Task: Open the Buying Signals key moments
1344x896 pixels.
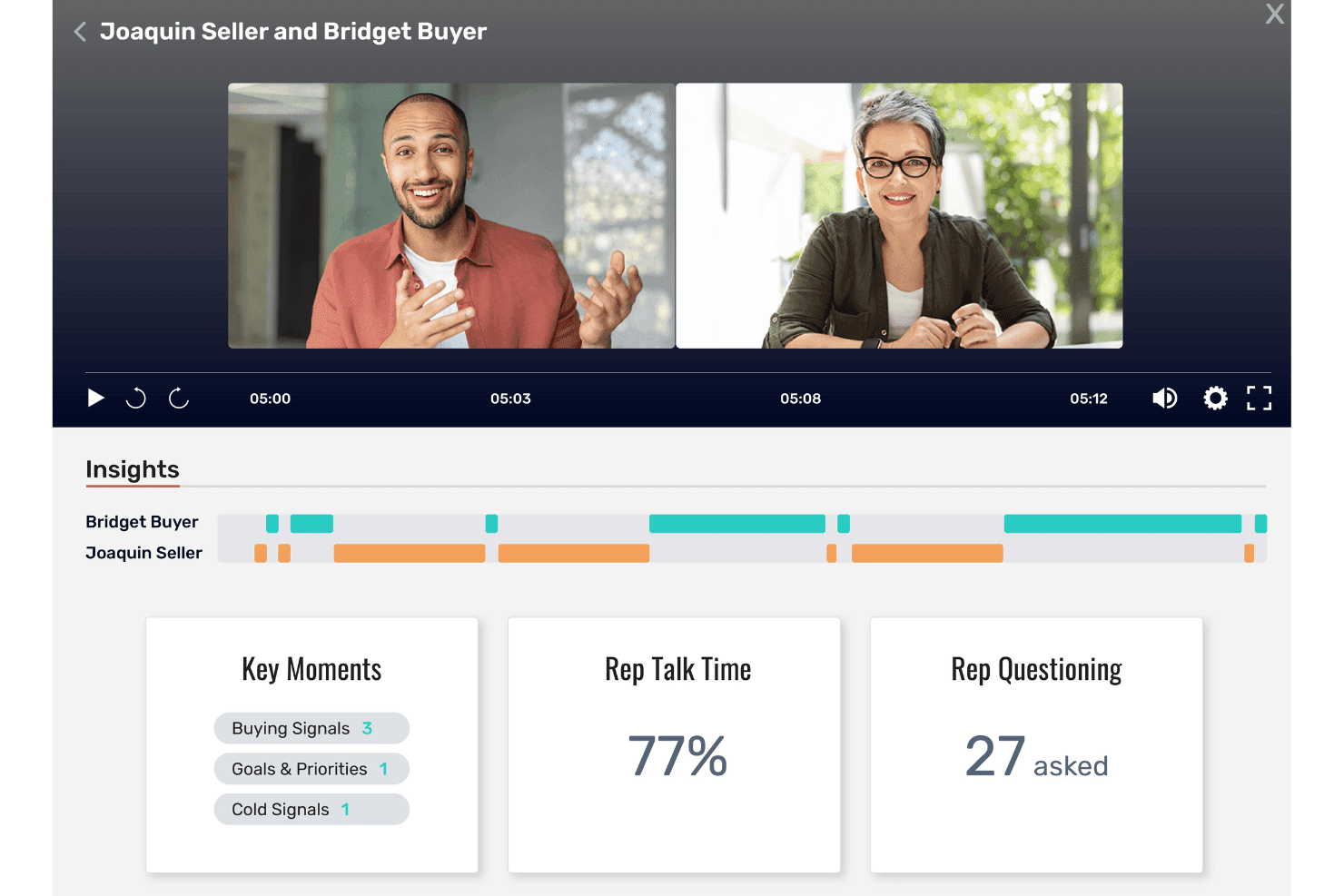Action: pos(311,728)
